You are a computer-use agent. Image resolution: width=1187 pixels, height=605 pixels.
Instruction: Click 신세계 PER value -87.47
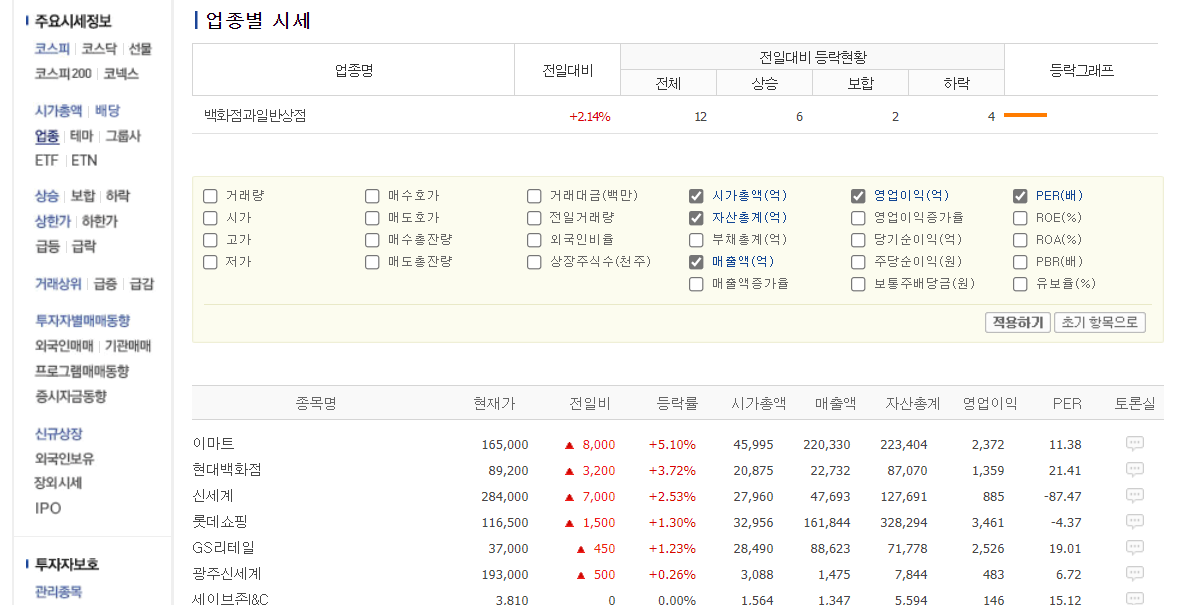coord(1063,497)
